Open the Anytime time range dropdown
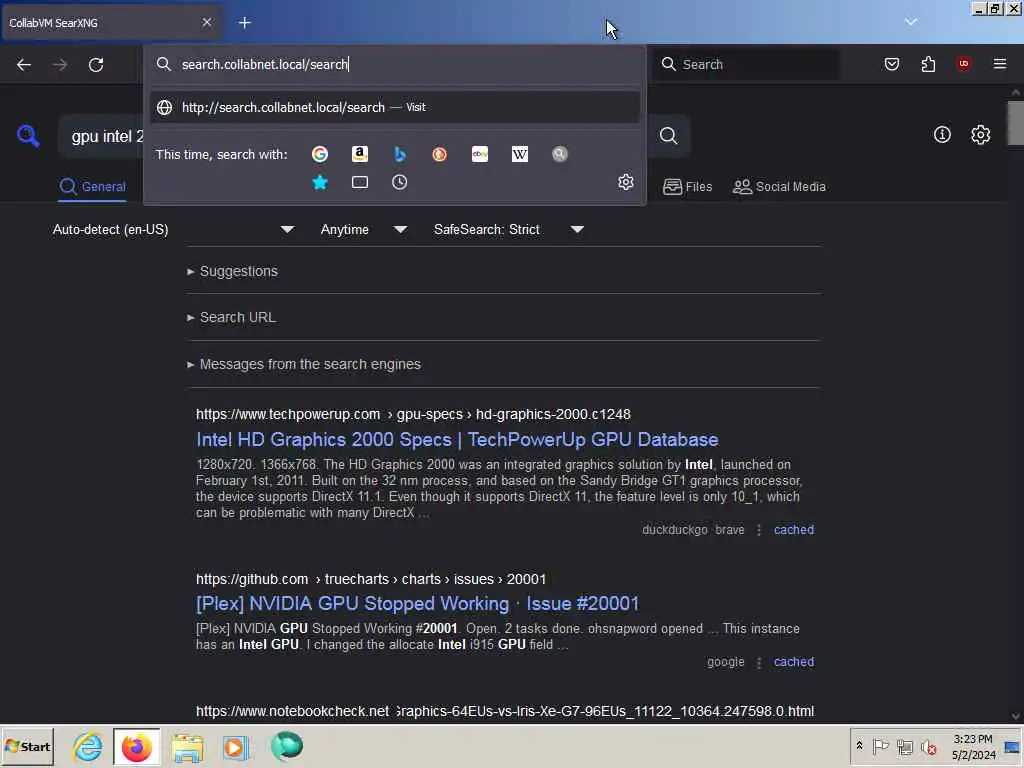 click(x=364, y=229)
